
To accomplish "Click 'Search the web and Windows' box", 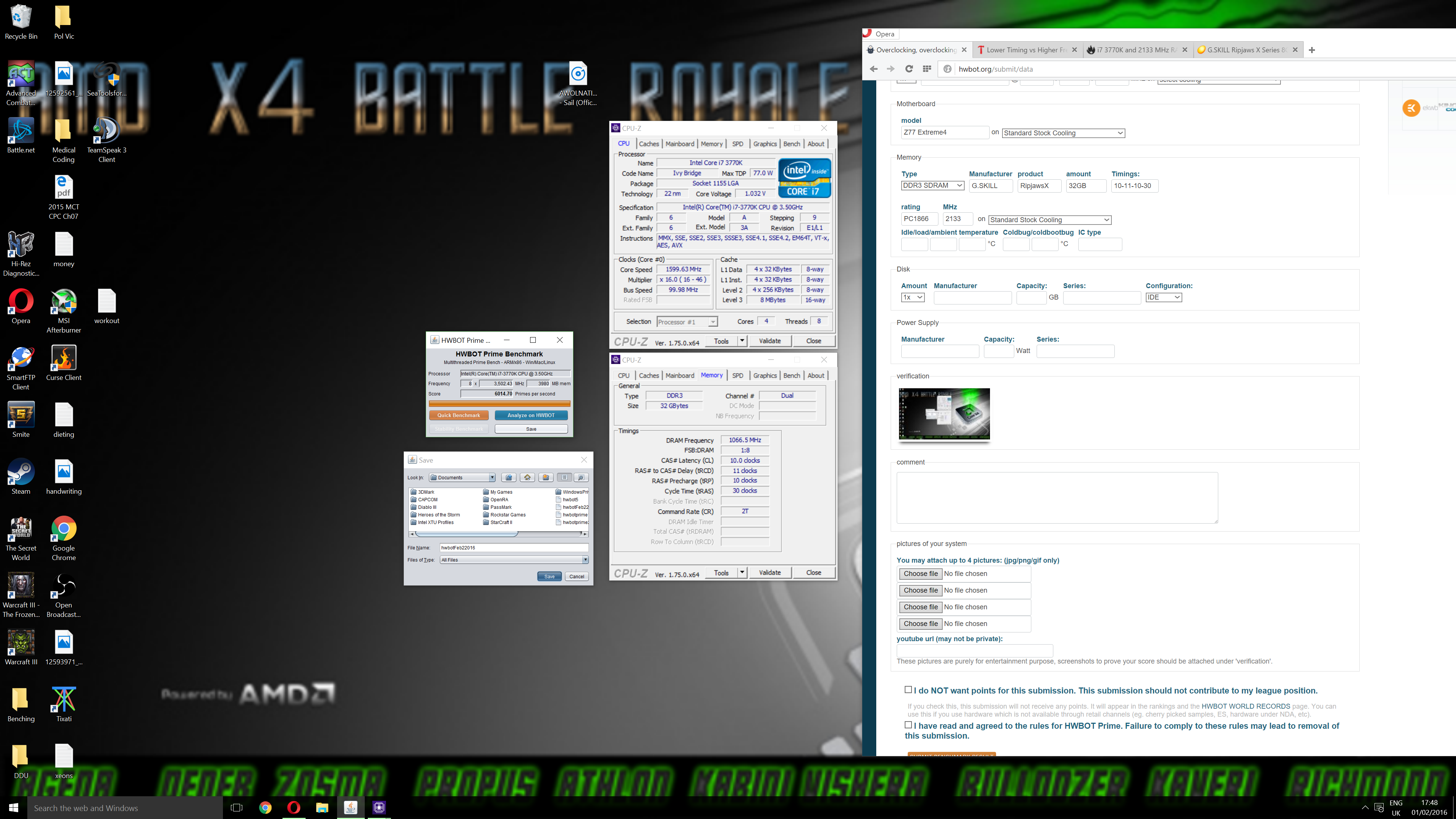I will [x=124, y=808].
